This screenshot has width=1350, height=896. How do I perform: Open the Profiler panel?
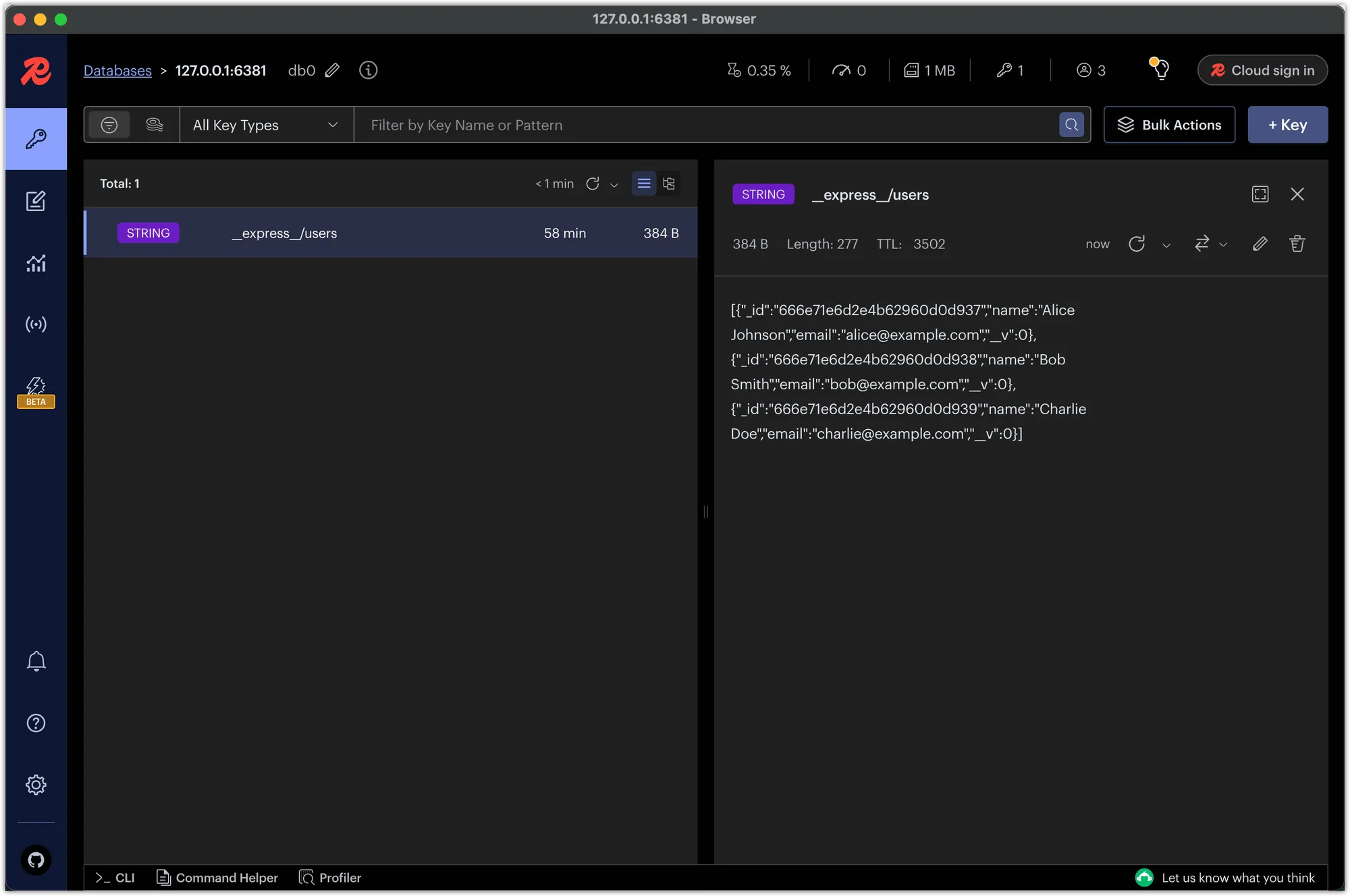(330, 878)
